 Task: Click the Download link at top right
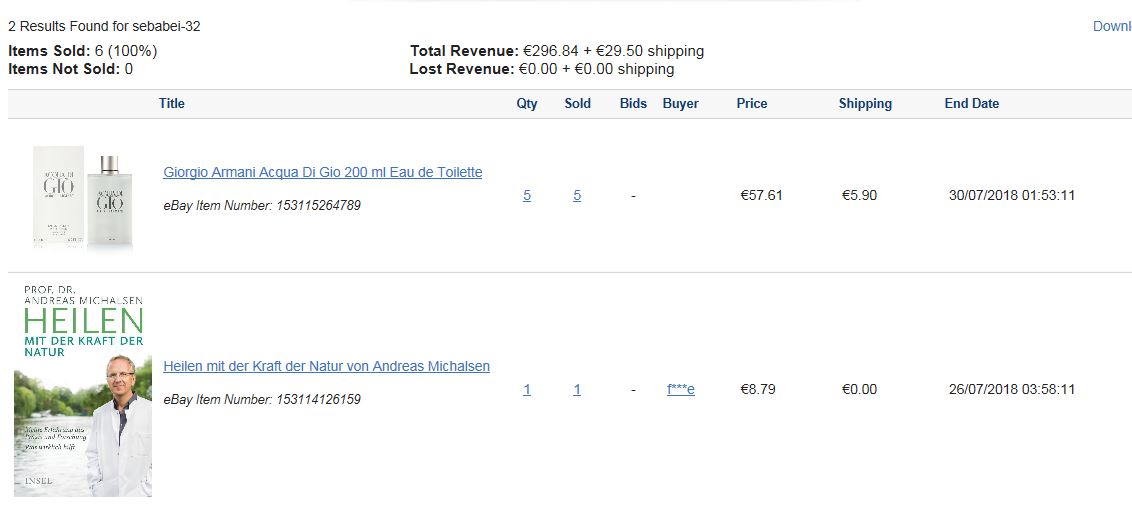(x=1112, y=26)
